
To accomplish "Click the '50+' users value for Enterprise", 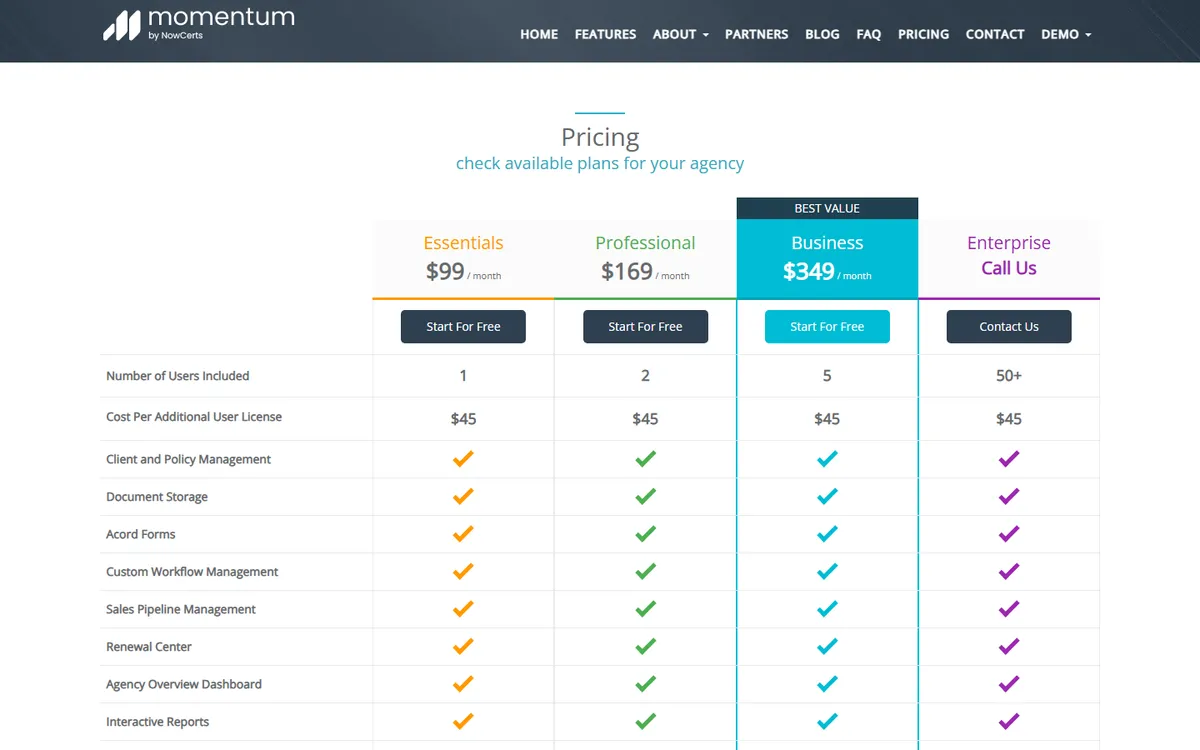I will tap(1009, 376).
